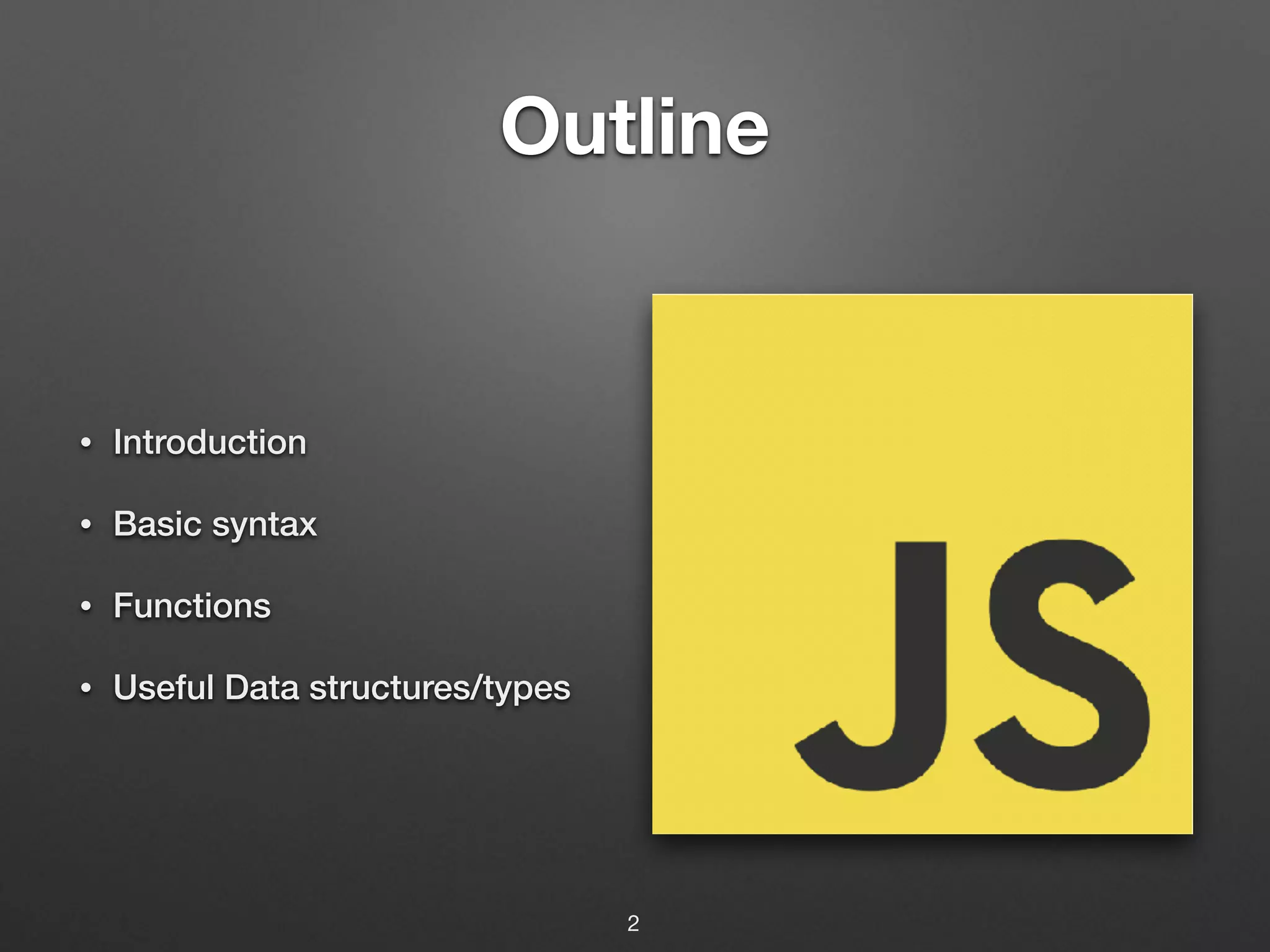
Task: Click the bullet dot before Introduction
Action: [86, 443]
